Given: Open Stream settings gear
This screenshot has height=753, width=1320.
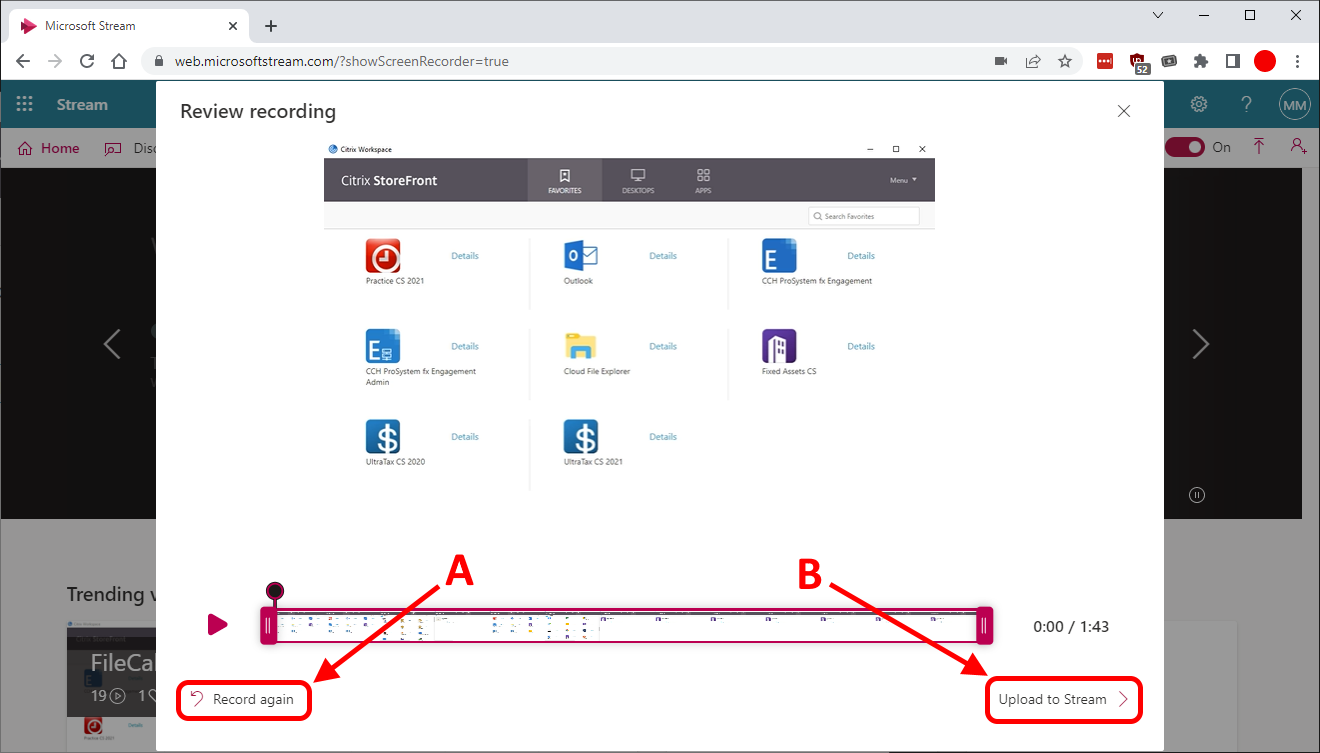Looking at the screenshot, I should click(x=1198, y=105).
